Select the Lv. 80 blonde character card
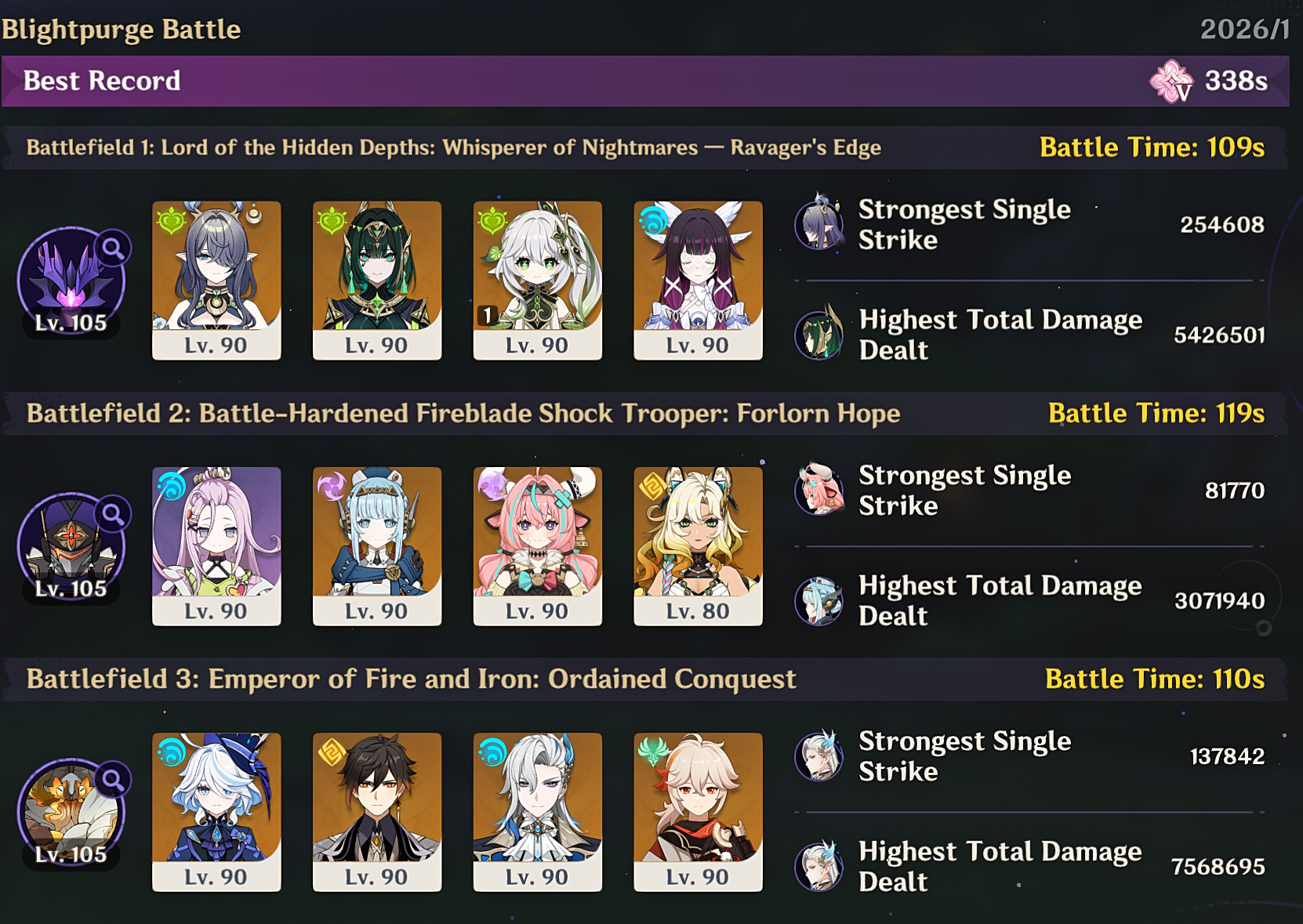This screenshot has height=924, width=1303. pos(698,546)
